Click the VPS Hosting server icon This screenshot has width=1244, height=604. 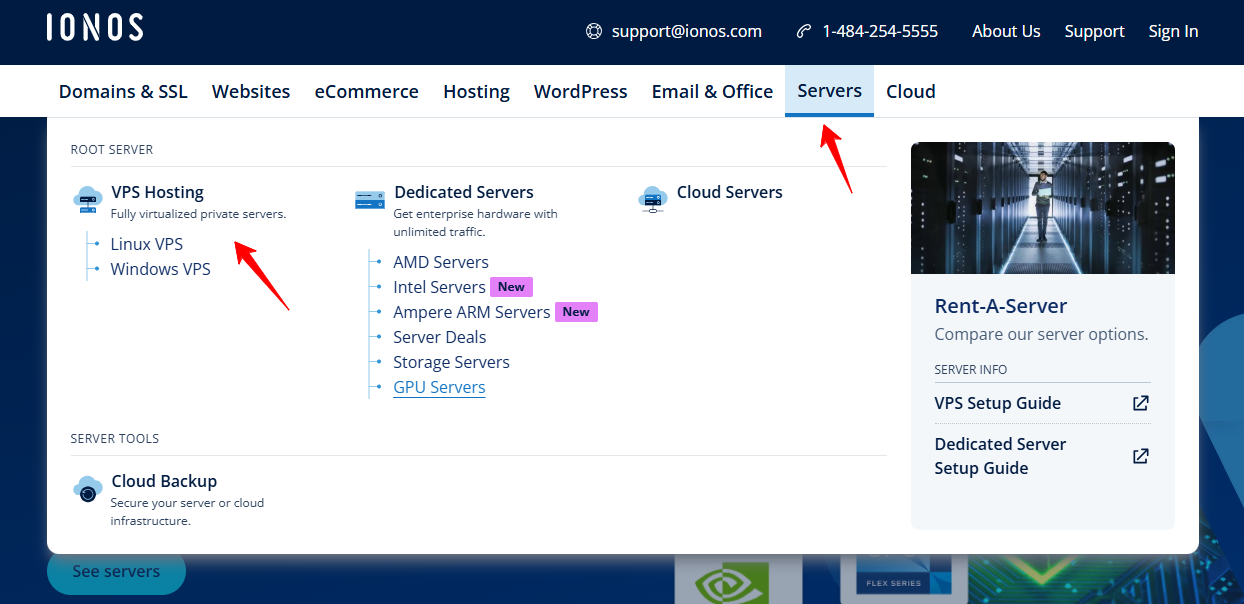point(88,199)
